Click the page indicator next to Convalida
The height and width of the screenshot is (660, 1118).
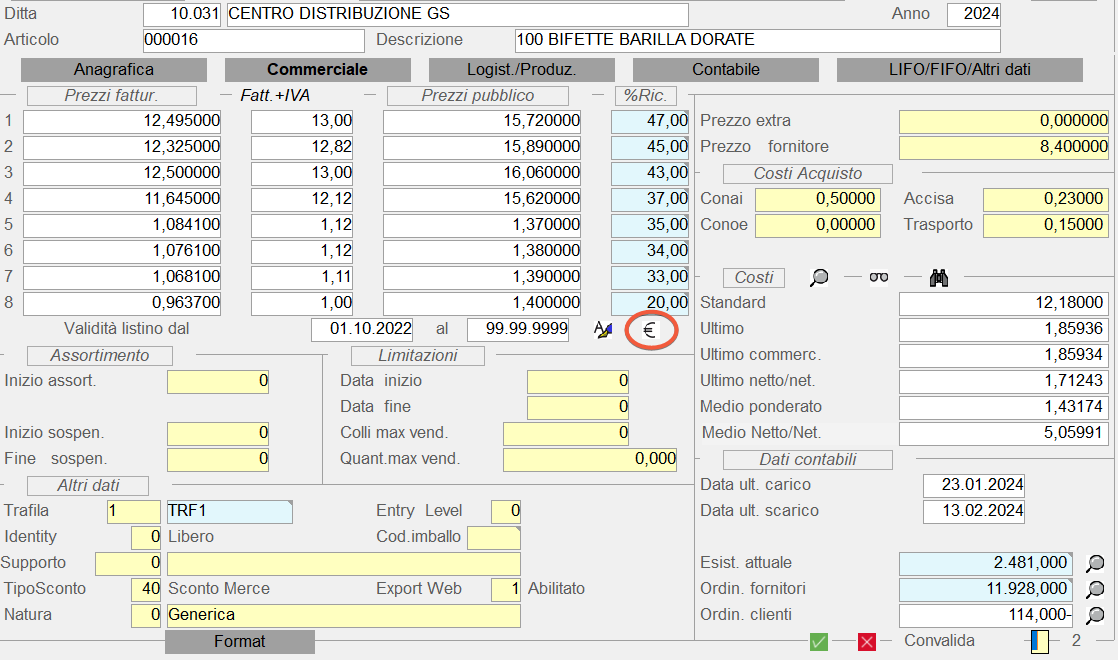pyautogui.click(x=1040, y=641)
